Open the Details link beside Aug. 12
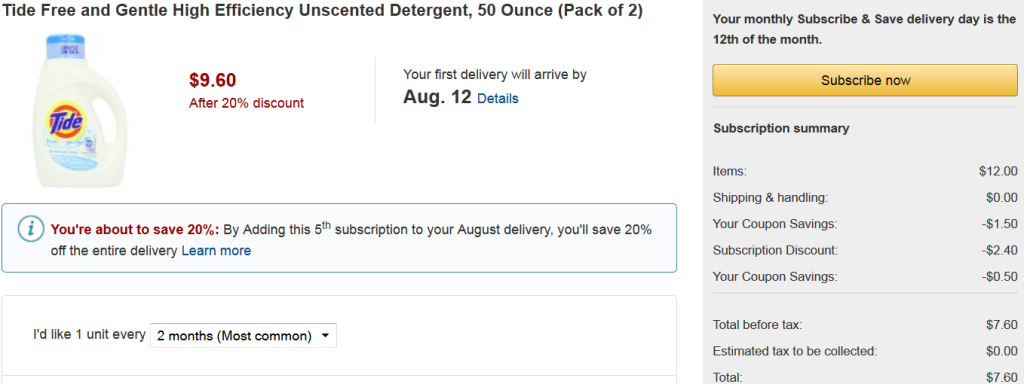The image size is (1024, 384). pyautogui.click(x=498, y=99)
